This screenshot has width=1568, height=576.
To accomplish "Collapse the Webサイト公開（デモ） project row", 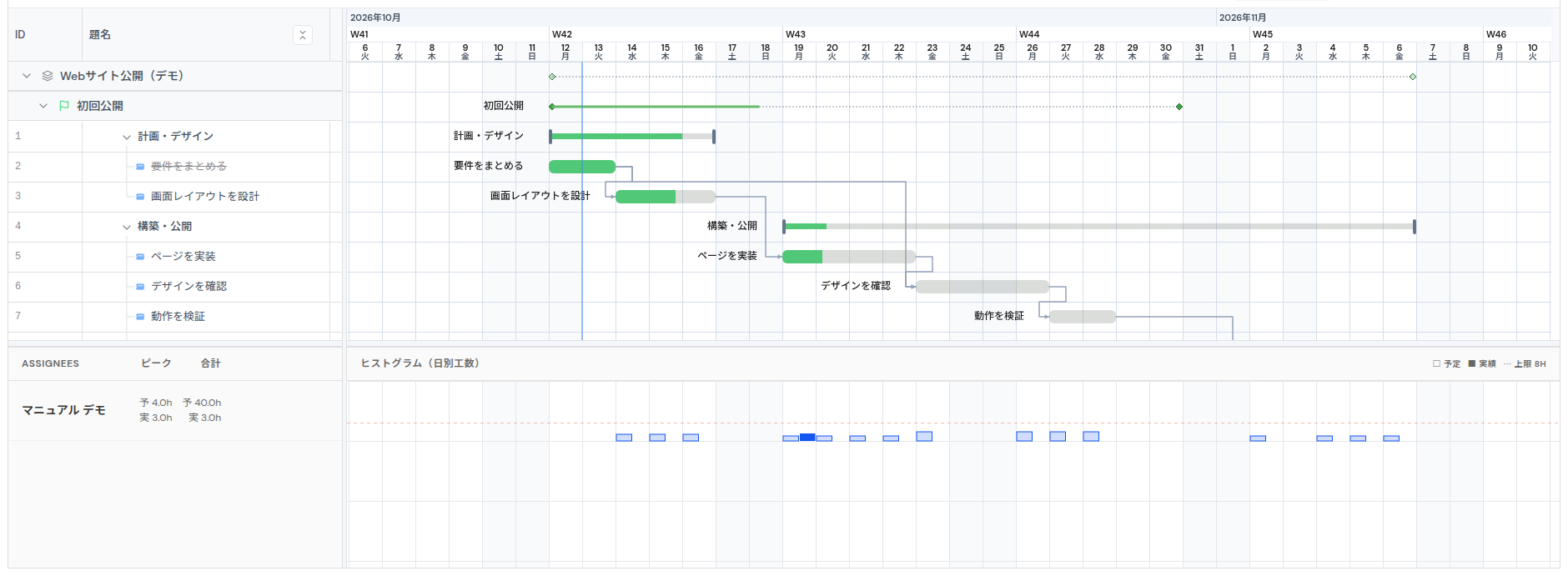I will click(27, 76).
